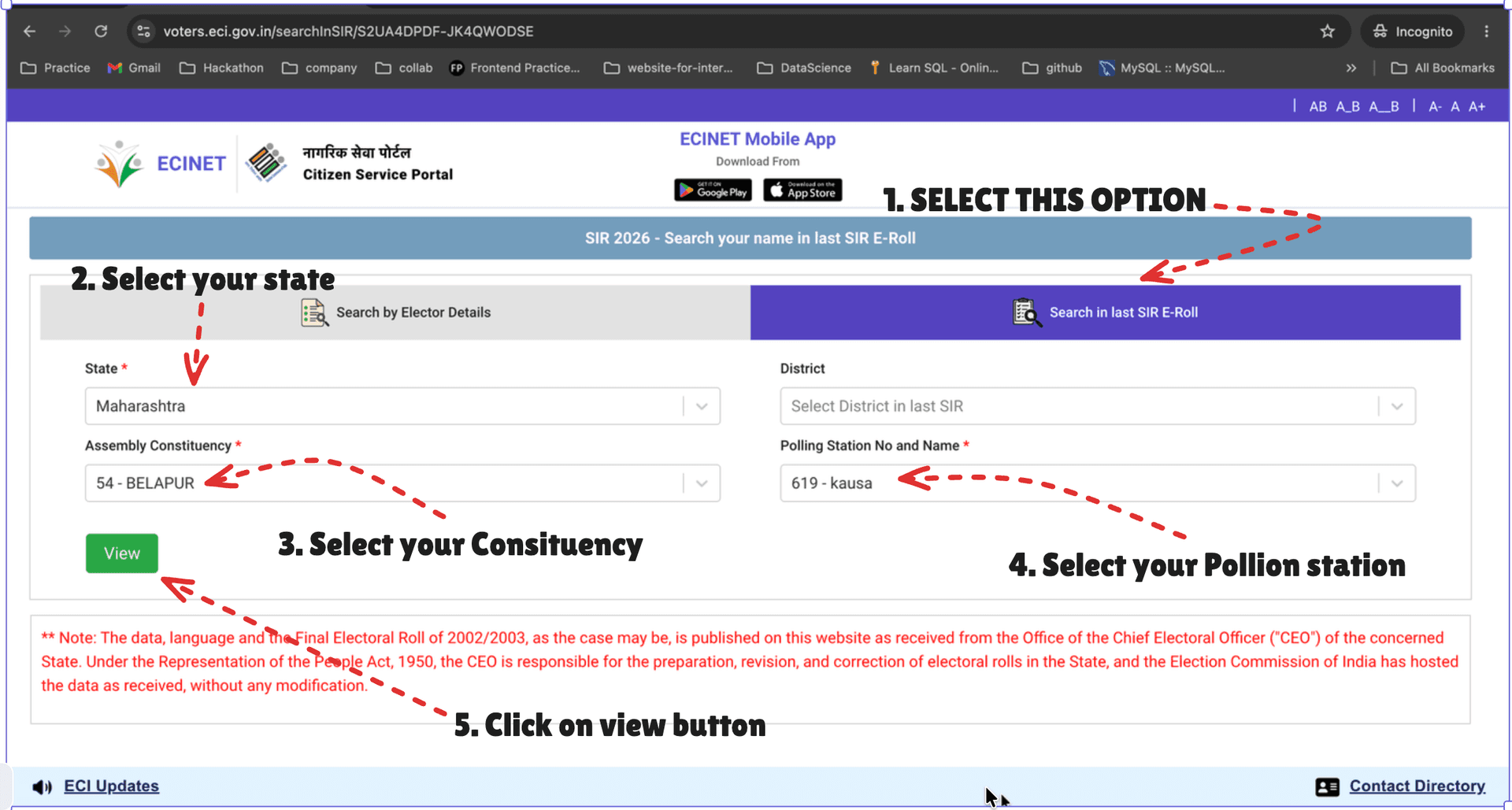Expand Polling Station chevron arrow

click(1397, 483)
